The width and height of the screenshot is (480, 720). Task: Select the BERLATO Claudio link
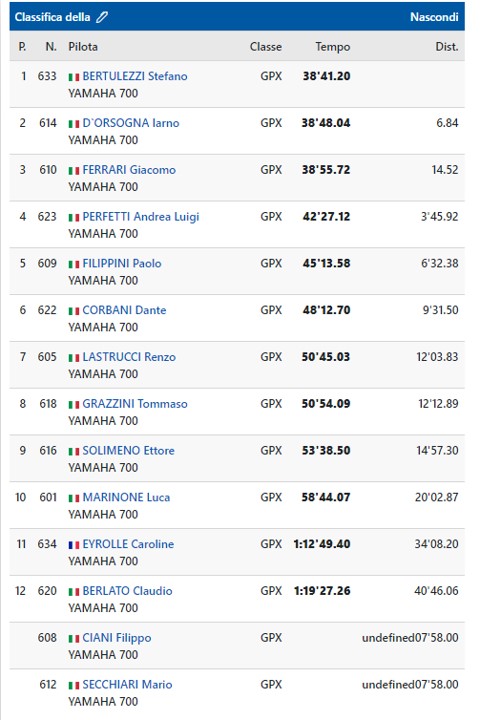127,591
